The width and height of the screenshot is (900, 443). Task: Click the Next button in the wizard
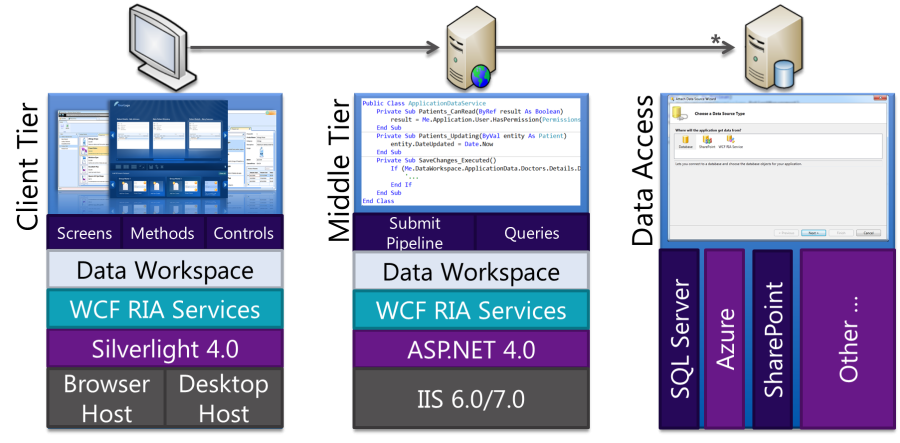click(812, 232)
